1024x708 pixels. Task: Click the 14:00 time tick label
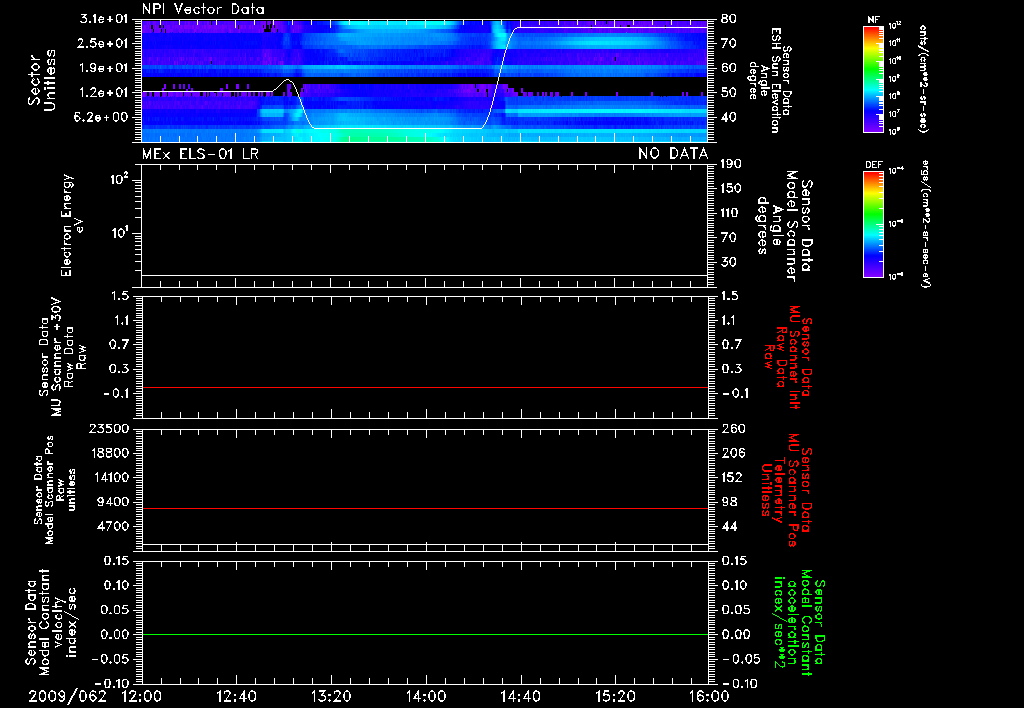(426, 696)
